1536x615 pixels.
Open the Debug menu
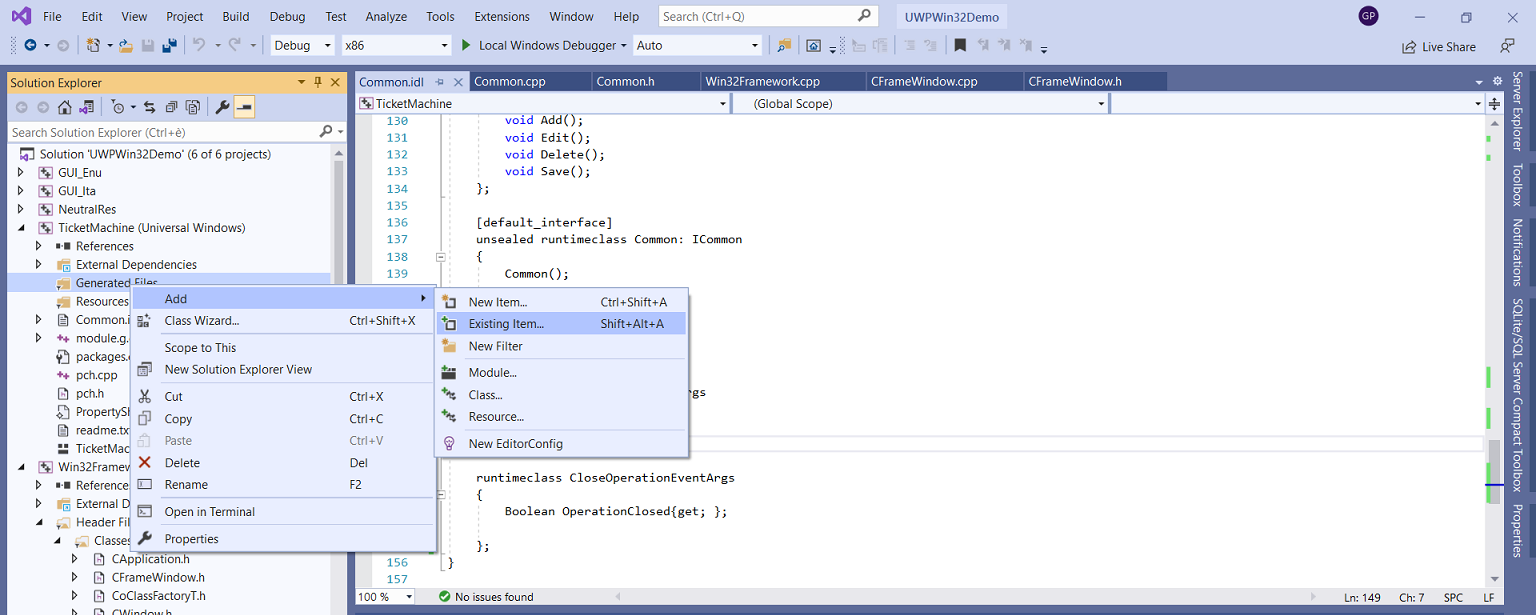click(x=287, y=17)
